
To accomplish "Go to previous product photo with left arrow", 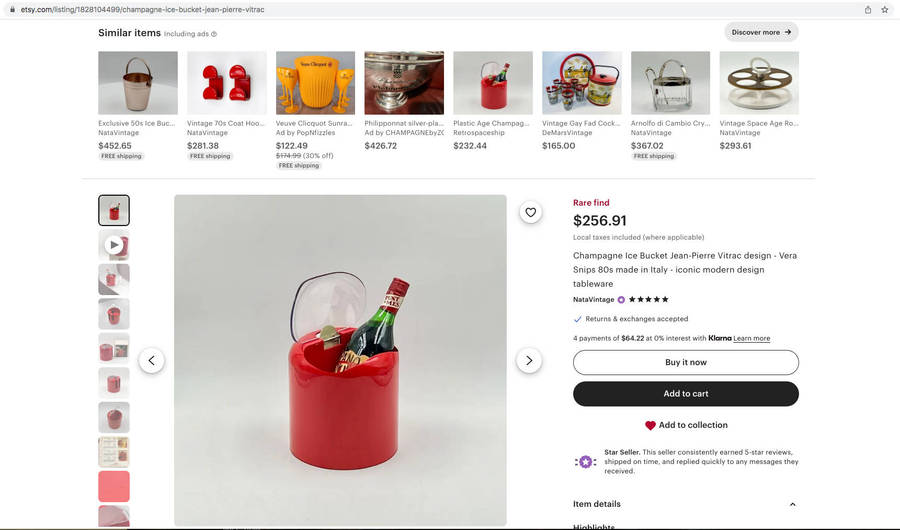I will tap(151, 361).
